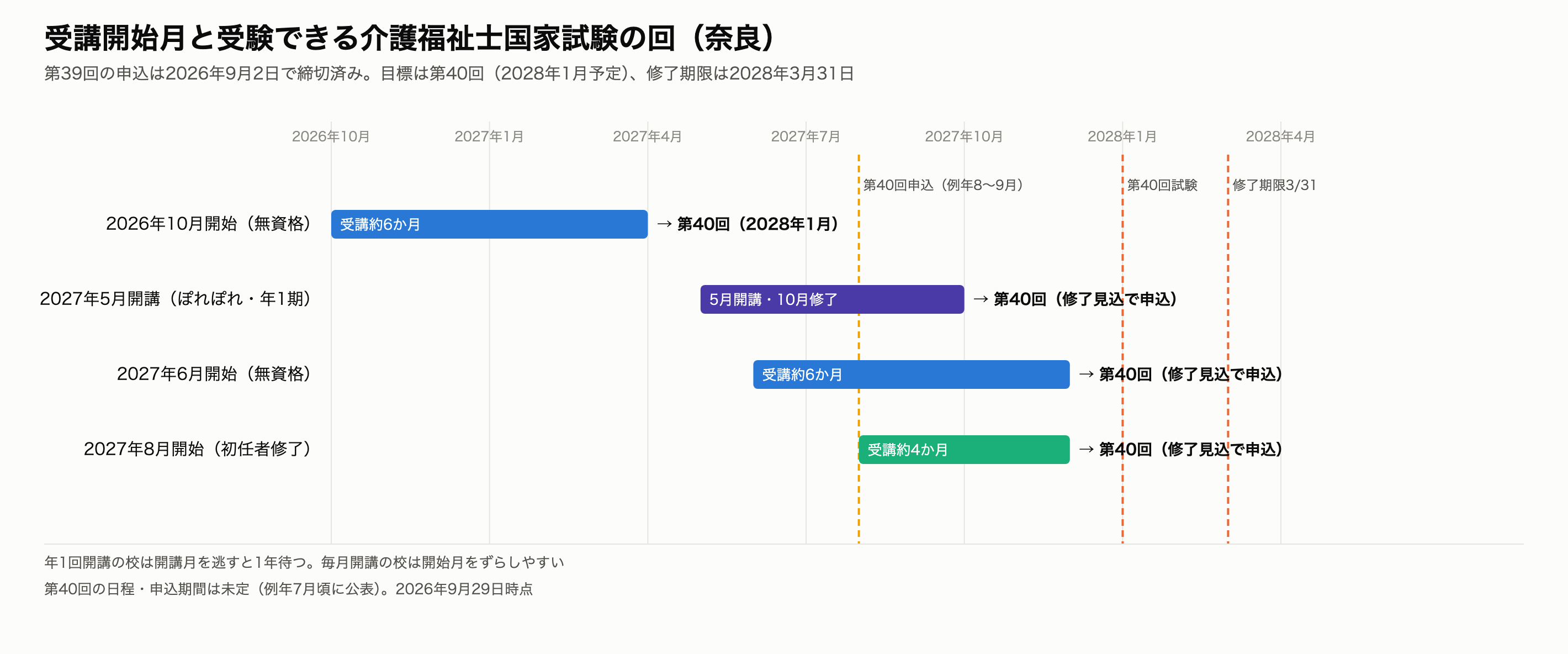Select the 受講約6か月 bar in the 2027年6月開始 row
Screen dimensions: 1568x654
(911, 374)
